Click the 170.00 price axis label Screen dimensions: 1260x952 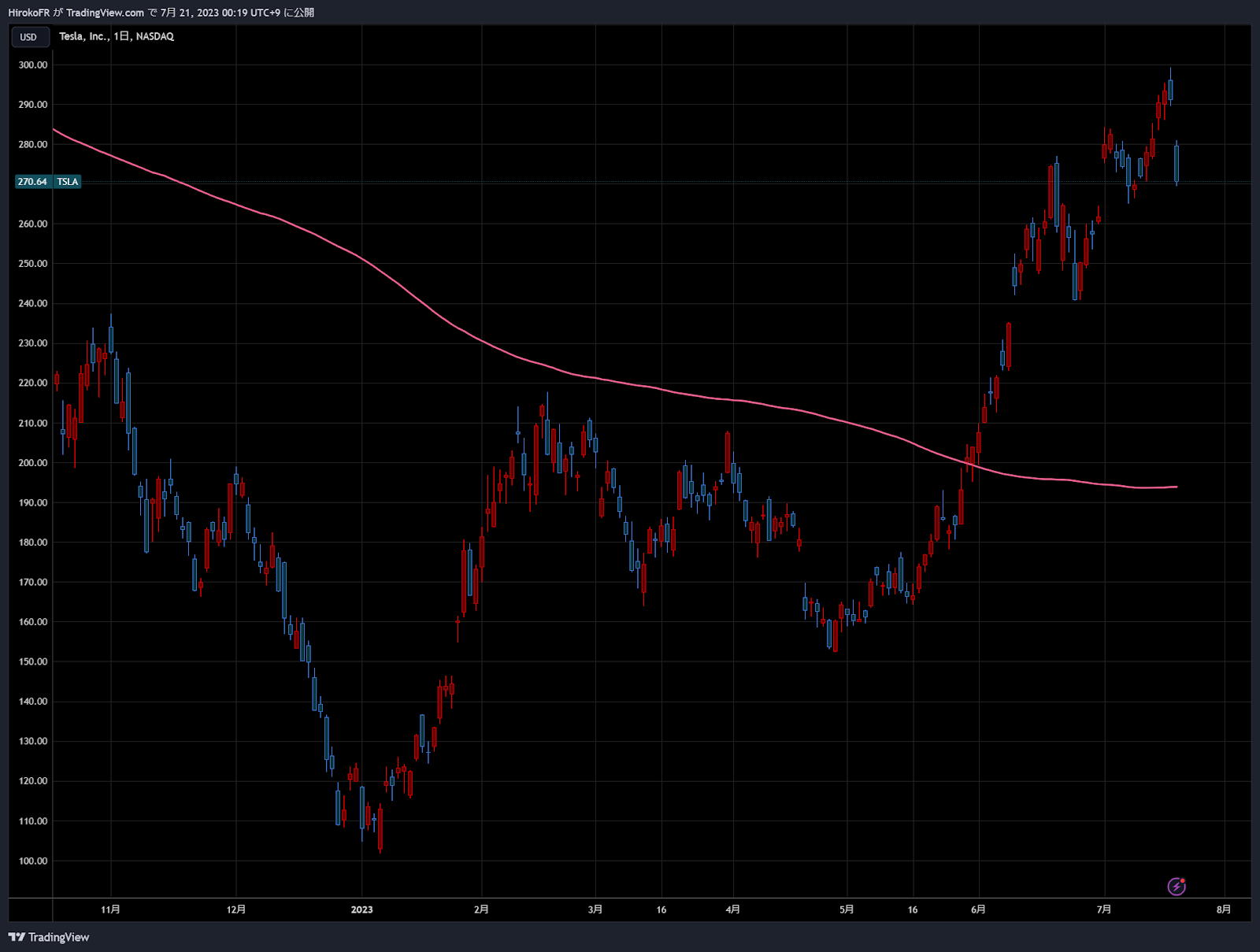pyautogui.click(x=33, y=583)
